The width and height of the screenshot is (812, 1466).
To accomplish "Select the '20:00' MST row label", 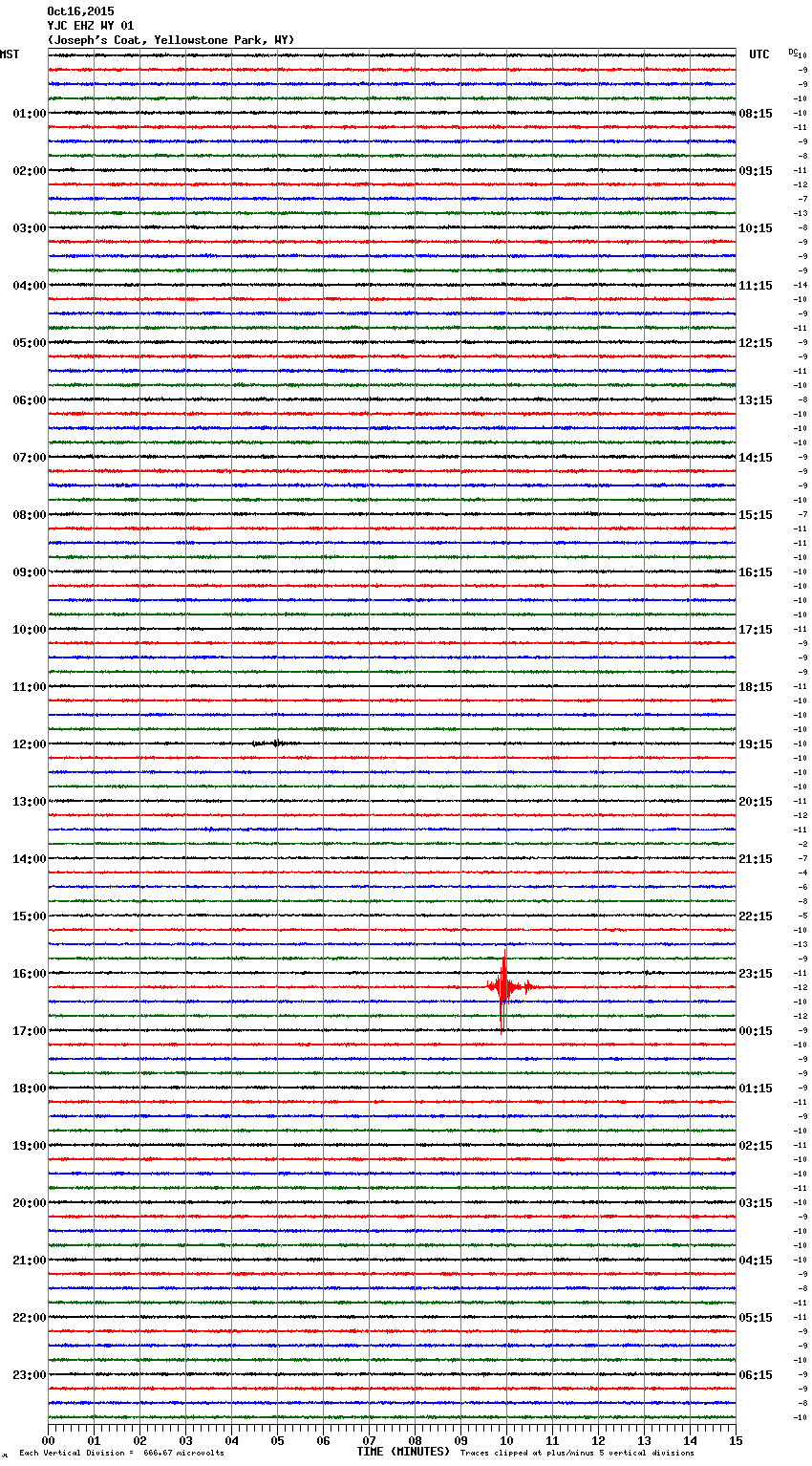I will click(30, 1203).
